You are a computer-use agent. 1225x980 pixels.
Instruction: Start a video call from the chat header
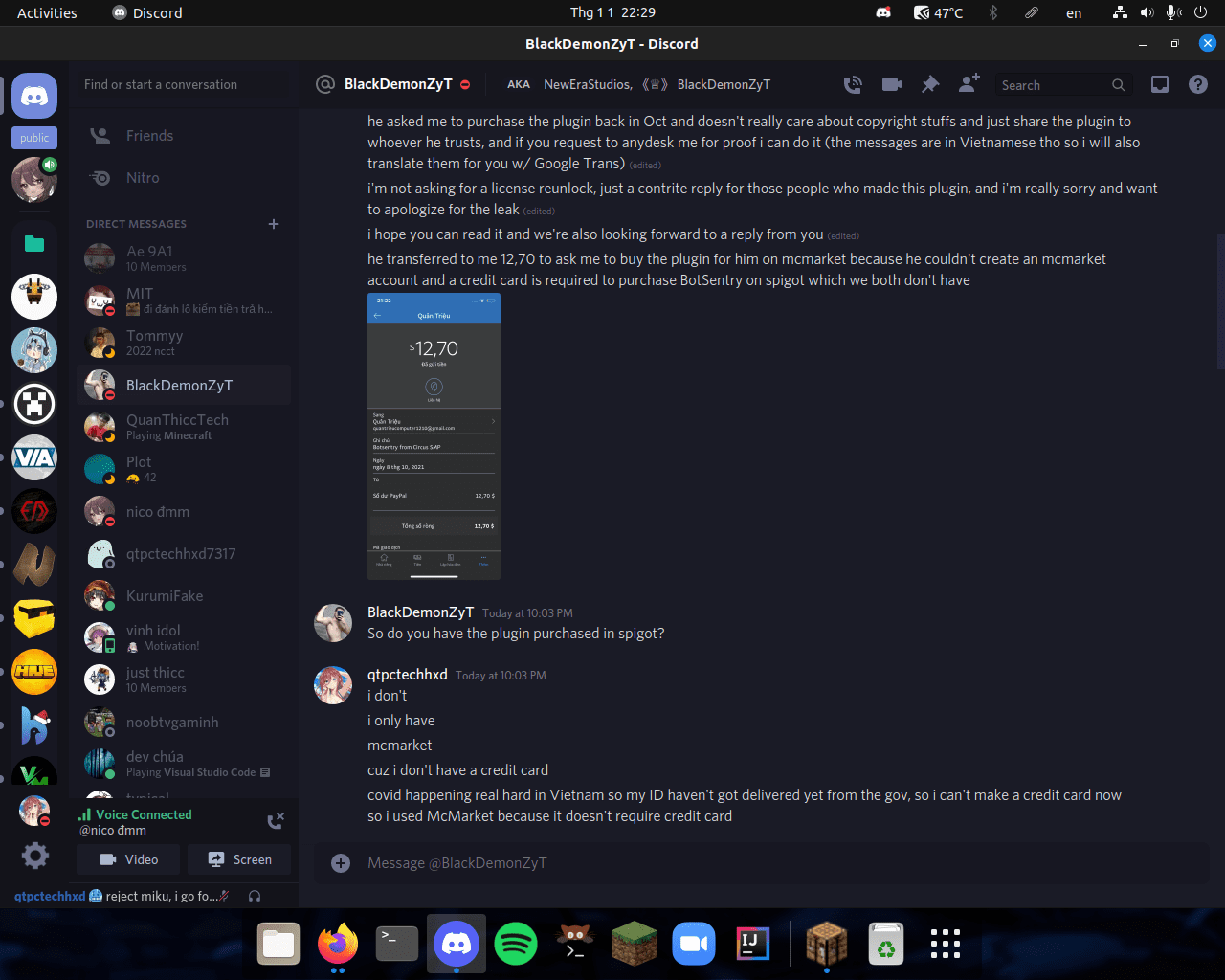(892, 84)
